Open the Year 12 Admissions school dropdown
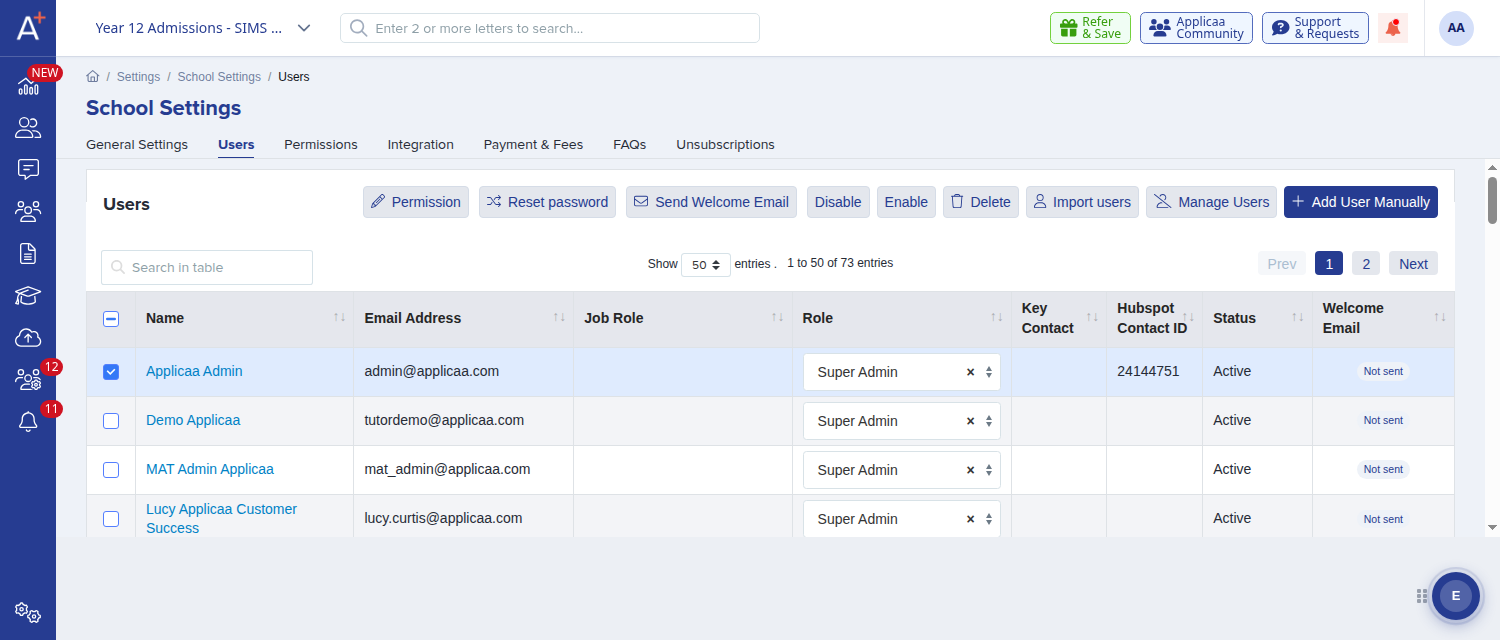The image size is (1500, 640). tap(203, 28)
